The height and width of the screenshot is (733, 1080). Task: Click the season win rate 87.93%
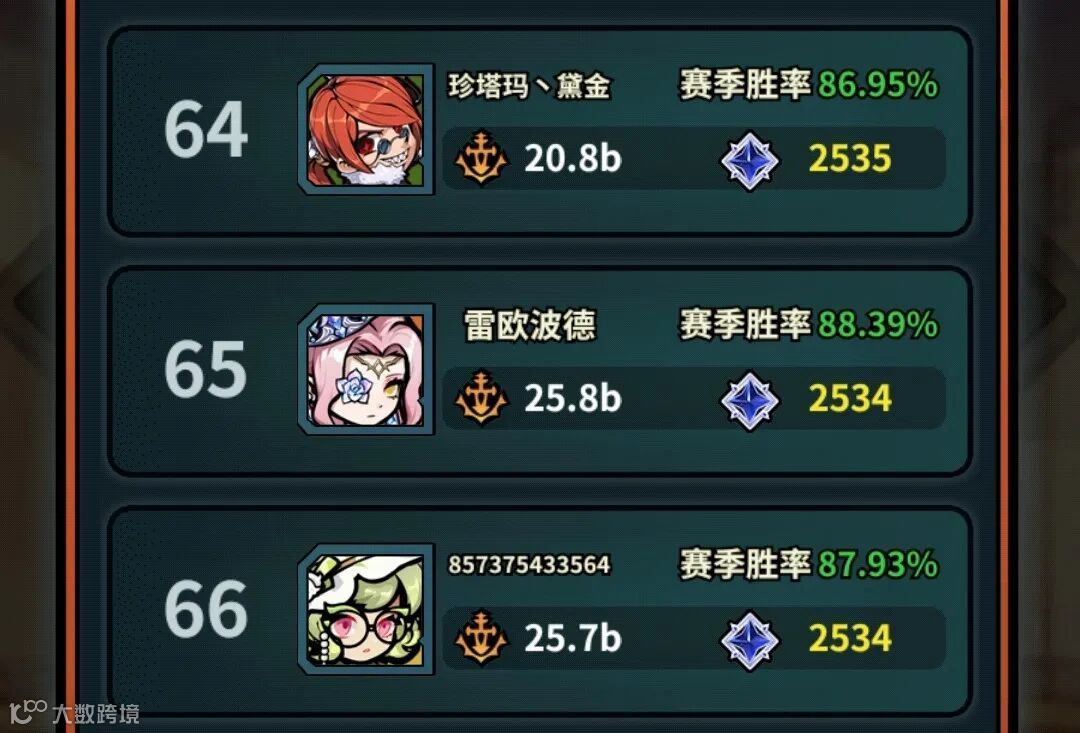click(878, 564)
